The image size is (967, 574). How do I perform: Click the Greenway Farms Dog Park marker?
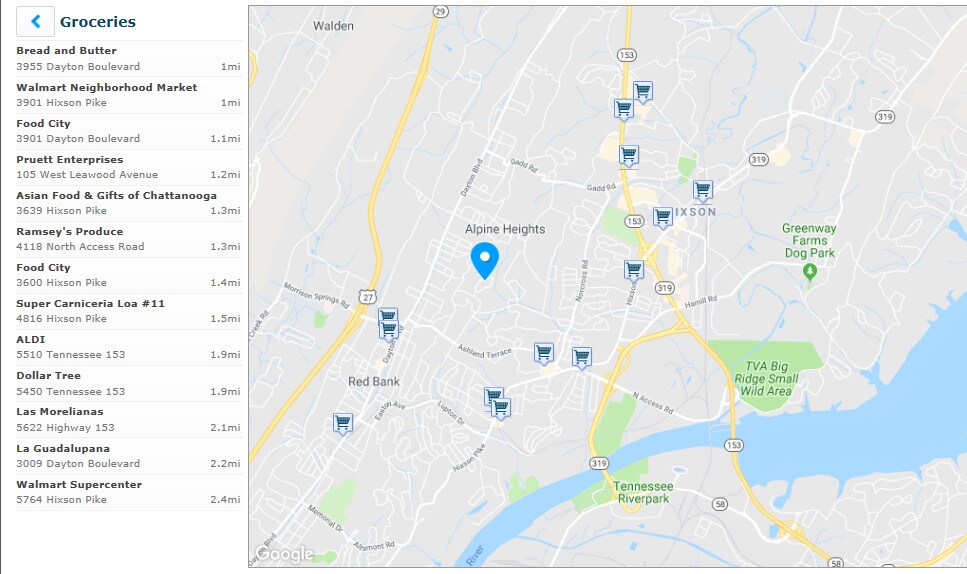coord(810,272)
